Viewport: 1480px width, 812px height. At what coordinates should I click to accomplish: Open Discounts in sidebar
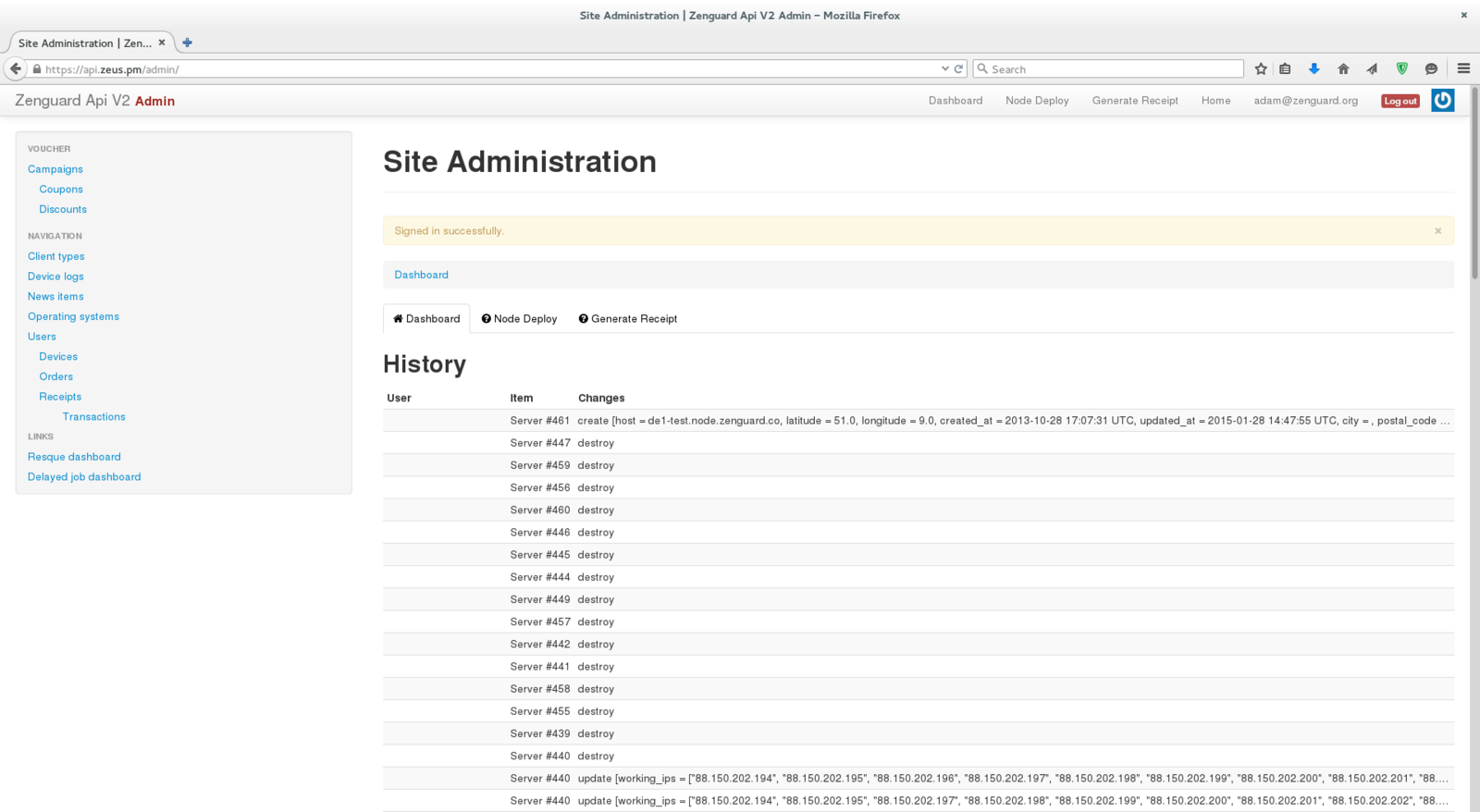[63, 210]
